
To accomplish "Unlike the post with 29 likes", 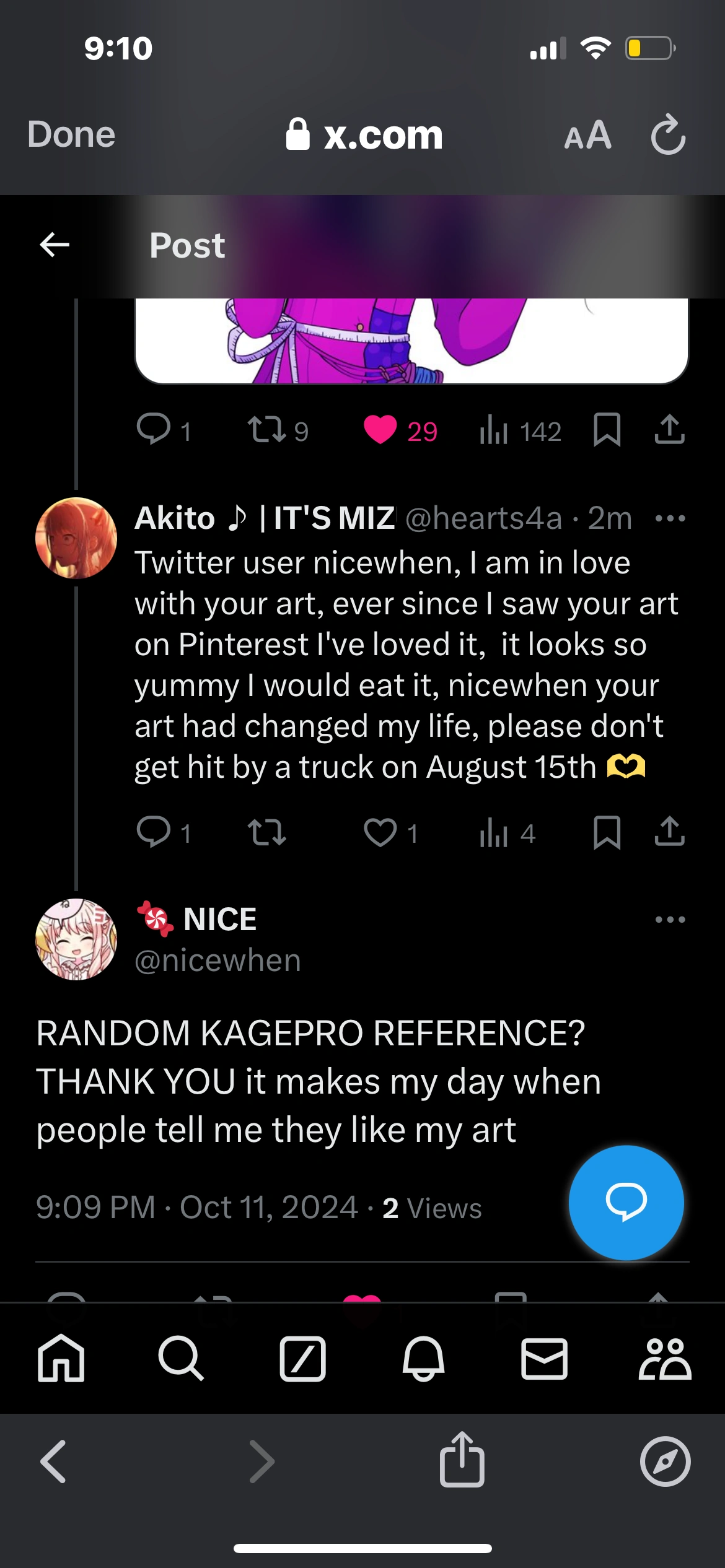I will point(380,430).
